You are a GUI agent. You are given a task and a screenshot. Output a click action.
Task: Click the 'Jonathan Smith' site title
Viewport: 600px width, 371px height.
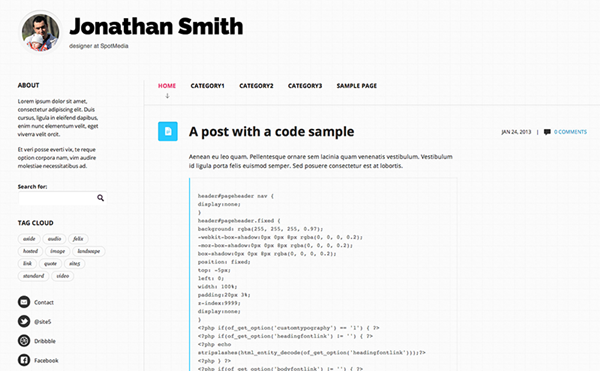(x=156, y=26)
